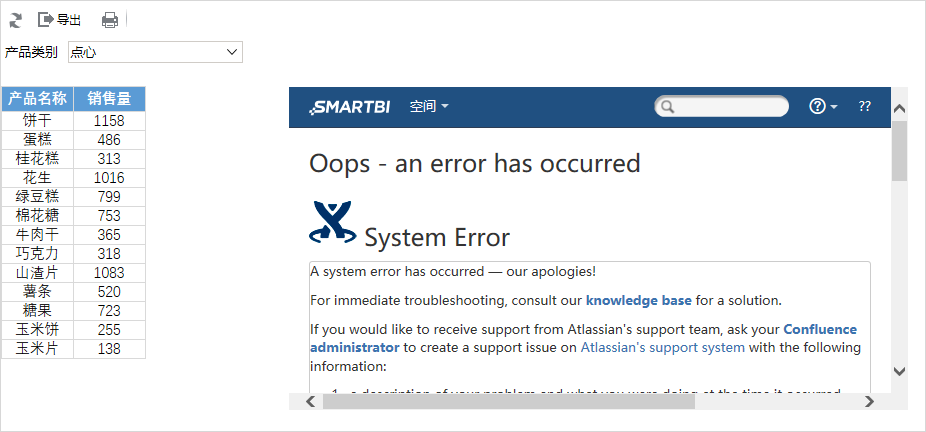
Task: Click the vertical scrollbar down arrow
Action: pyautogui.click(x=899, y=371)
